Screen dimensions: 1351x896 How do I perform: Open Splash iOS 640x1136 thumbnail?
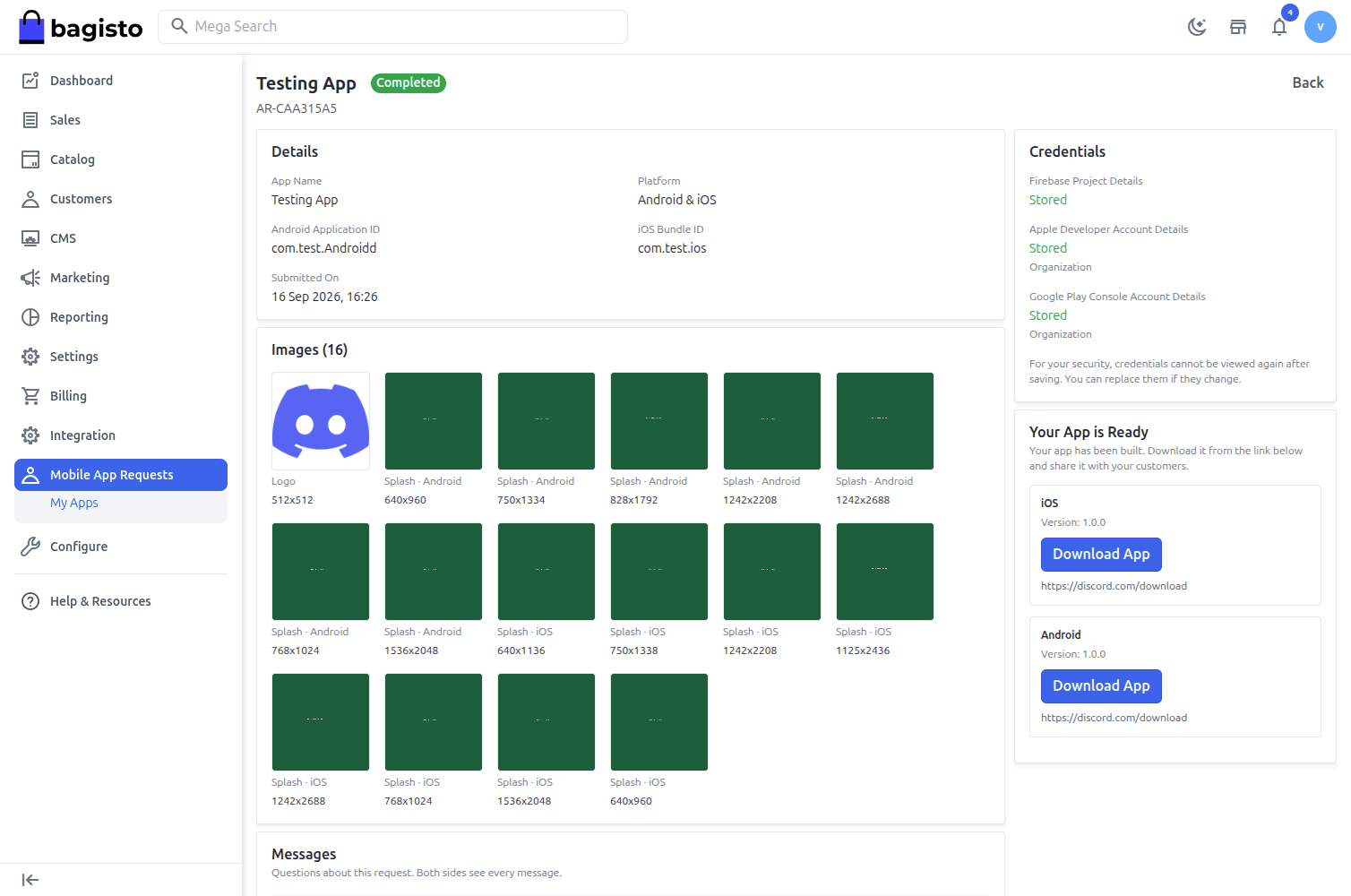click(x=546, y=572)
